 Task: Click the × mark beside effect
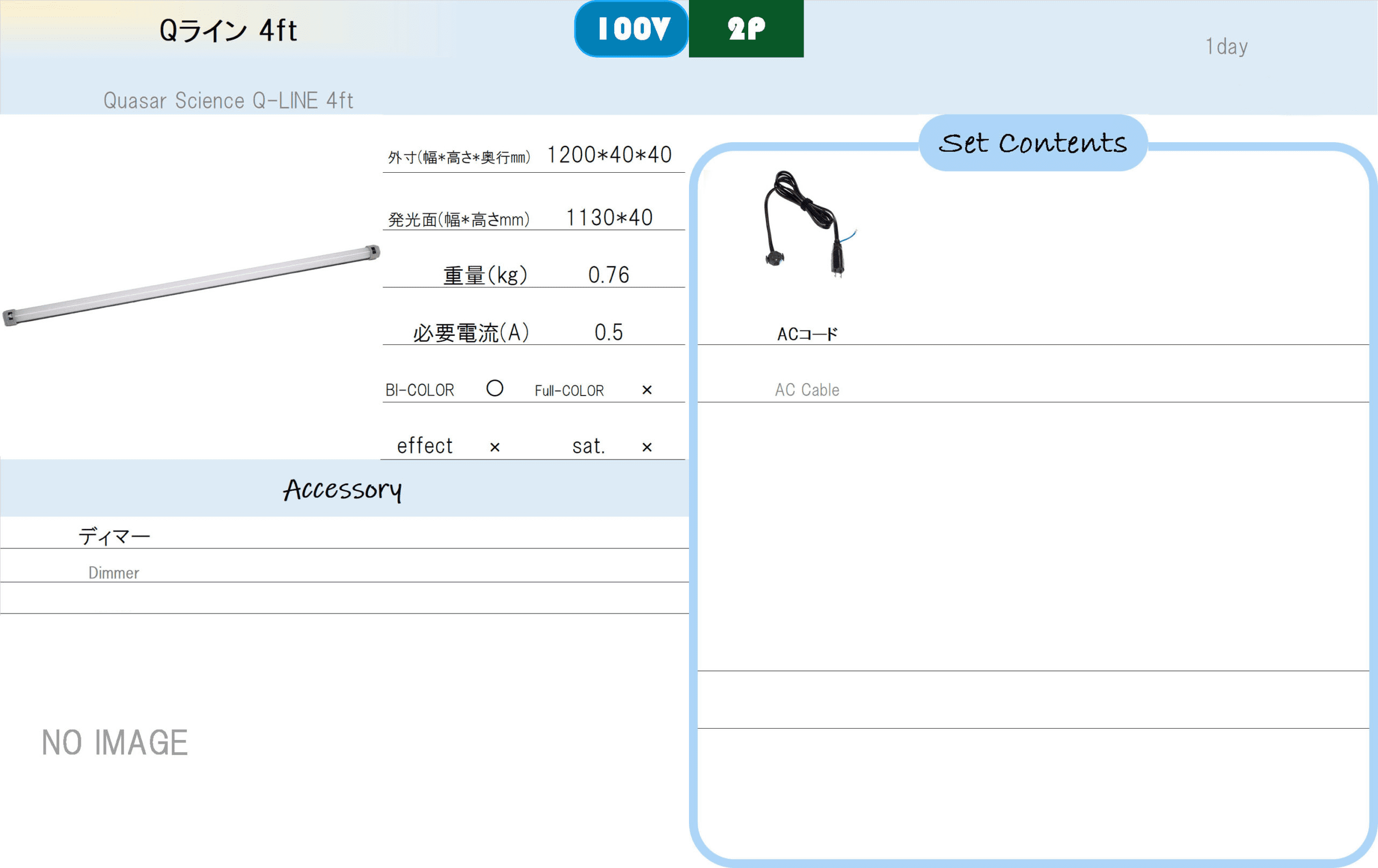pyautogui.click(x=495, y=447)
